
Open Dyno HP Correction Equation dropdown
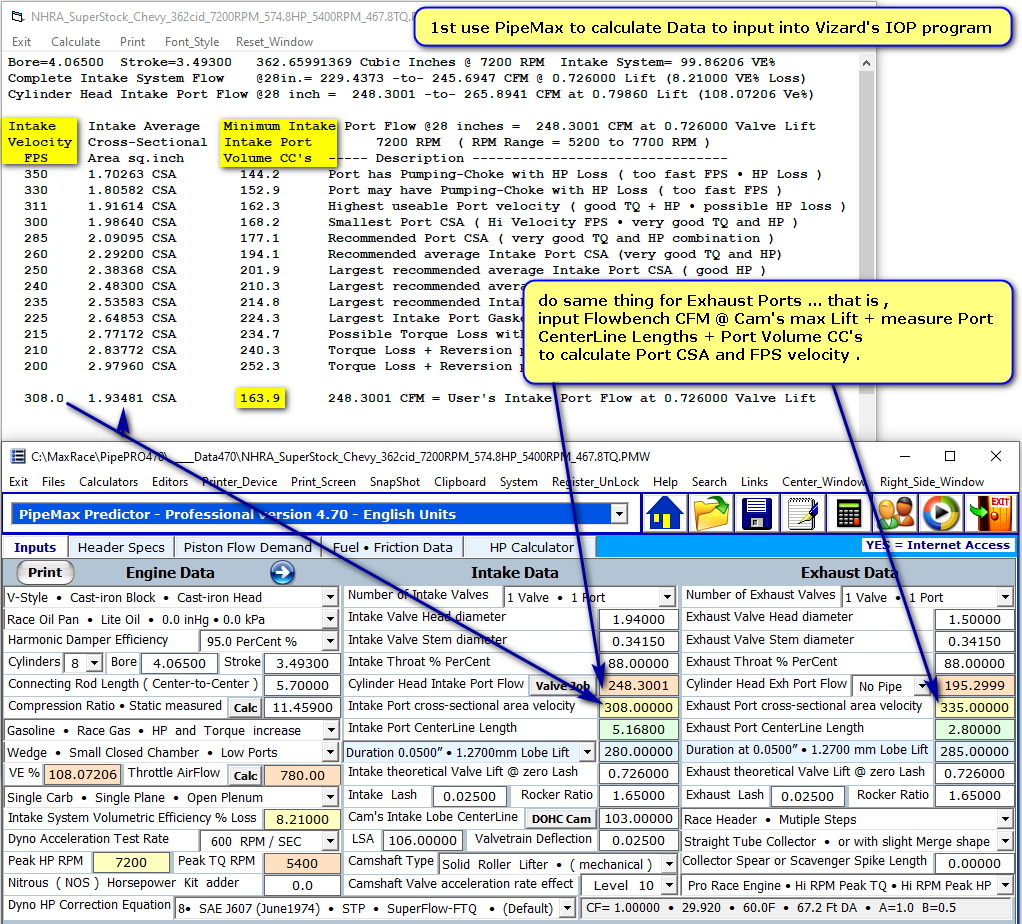coord(567,908)
